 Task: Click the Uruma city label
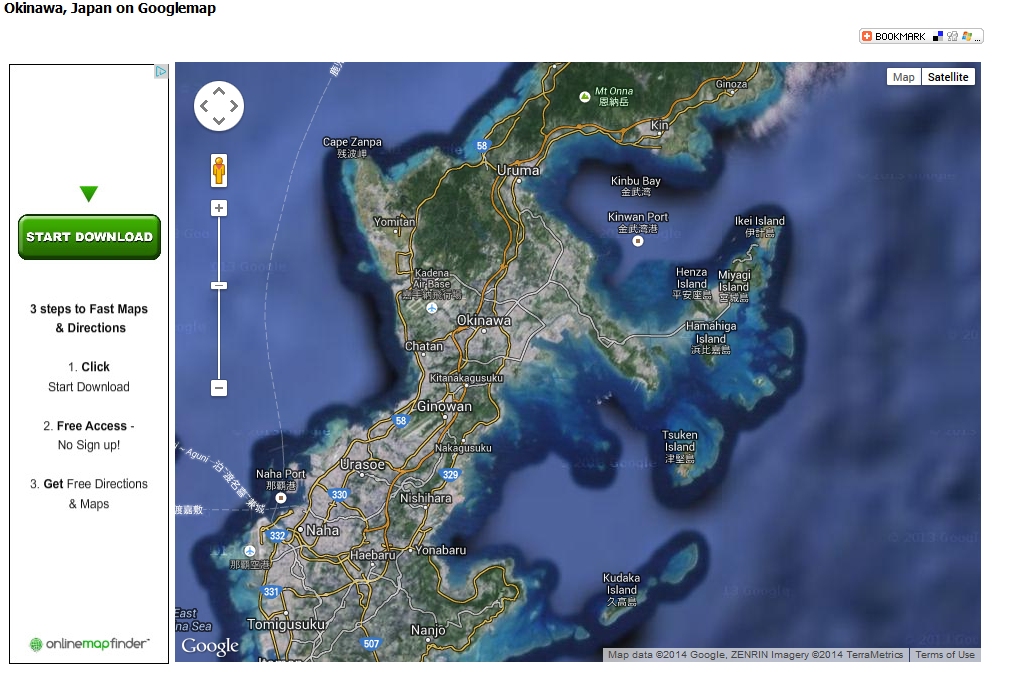[518, 170]
